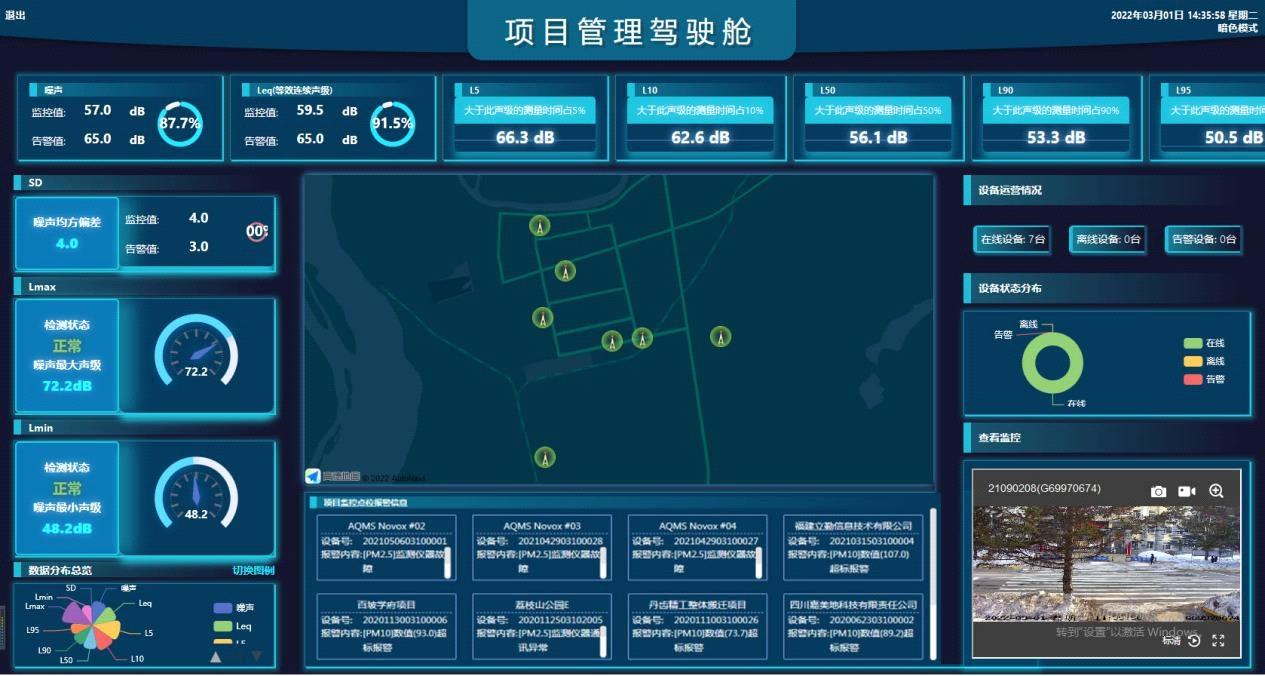Image resolution: width=1265 pixels, height=676 pixels.
Task: Click the 退出 (logout) link at top left
Action: point(13,16)
